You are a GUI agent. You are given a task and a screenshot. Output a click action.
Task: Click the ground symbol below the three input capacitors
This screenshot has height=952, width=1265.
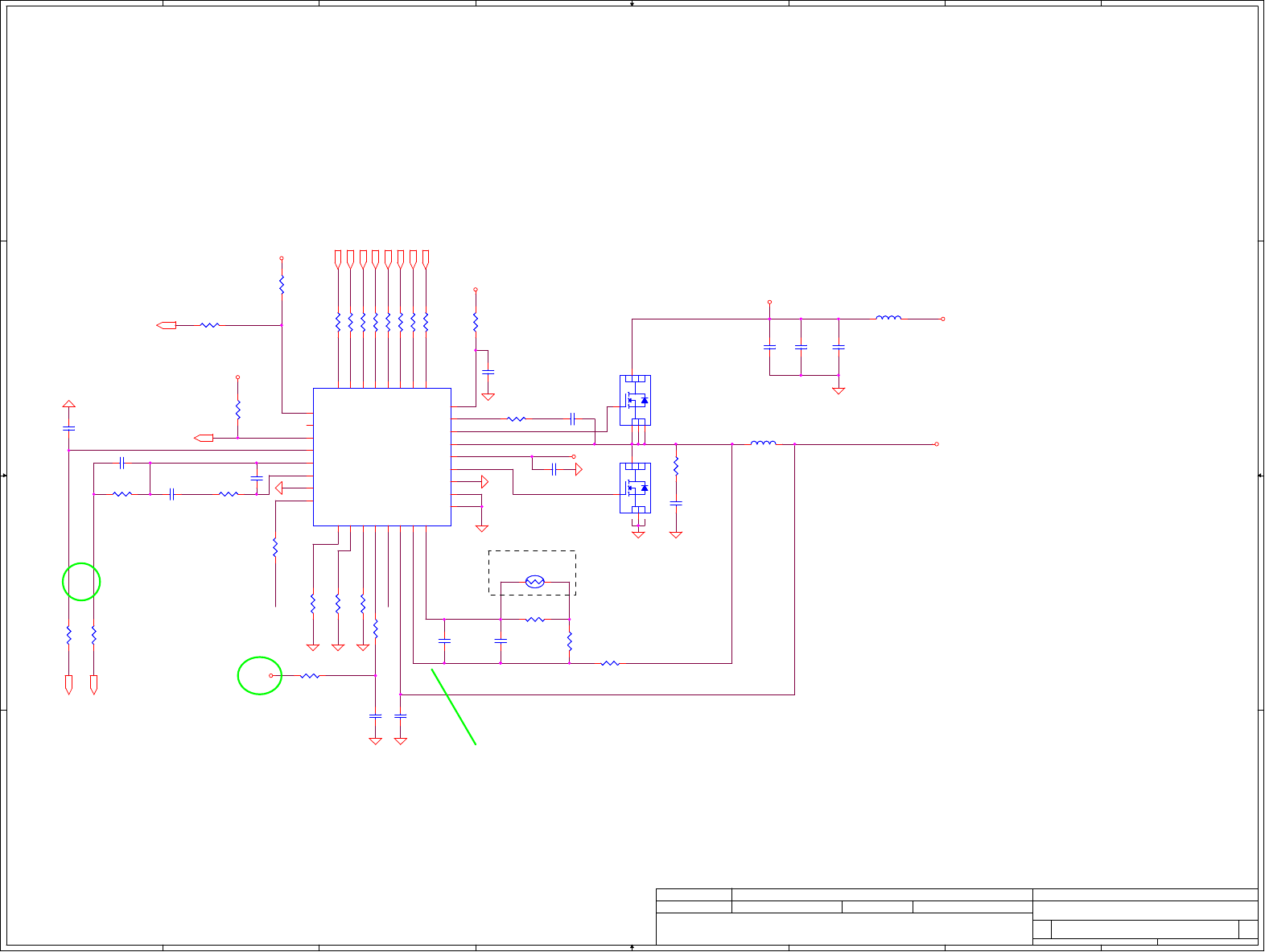coord(839,390)
